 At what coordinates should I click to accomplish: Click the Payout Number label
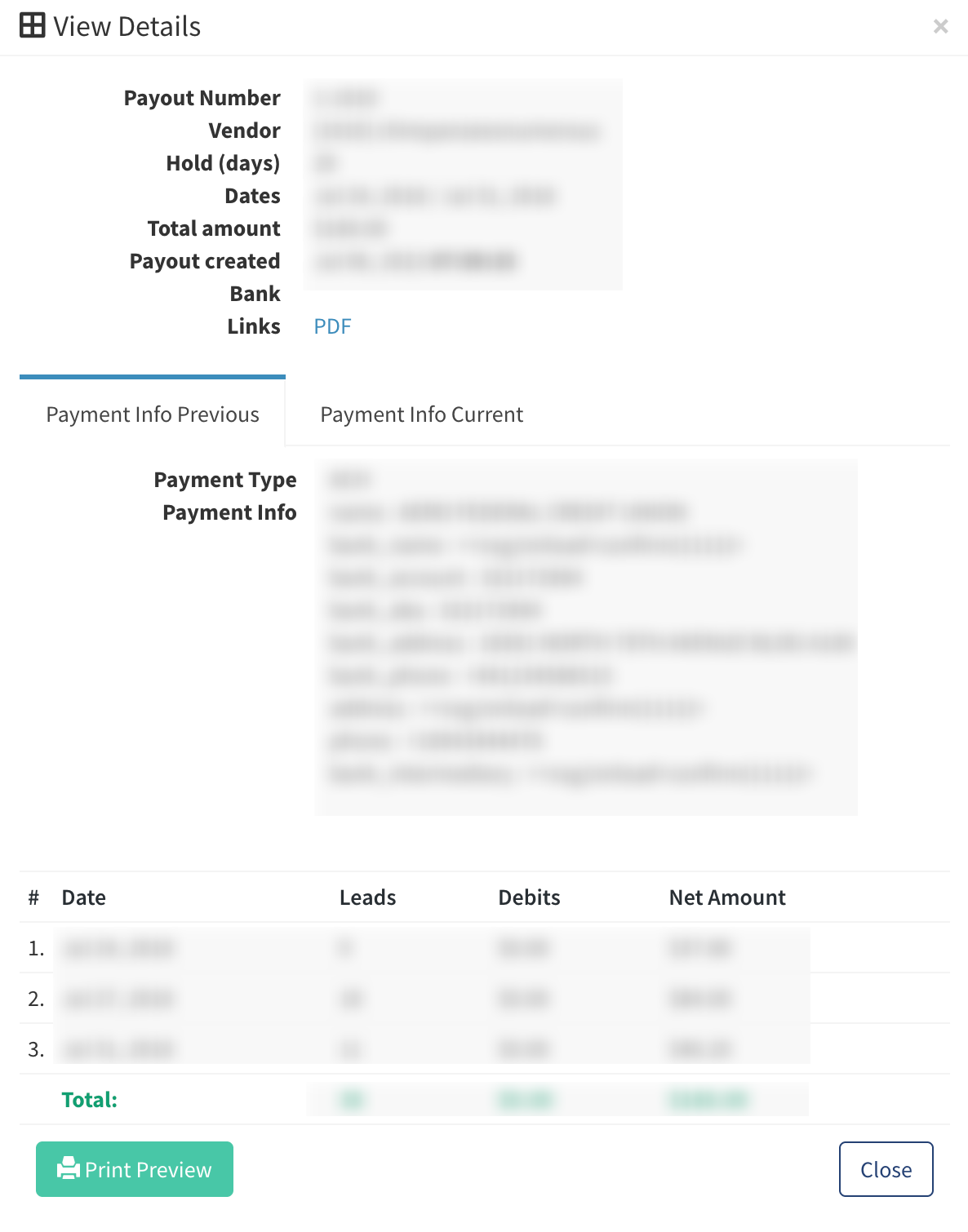[202, 98]
